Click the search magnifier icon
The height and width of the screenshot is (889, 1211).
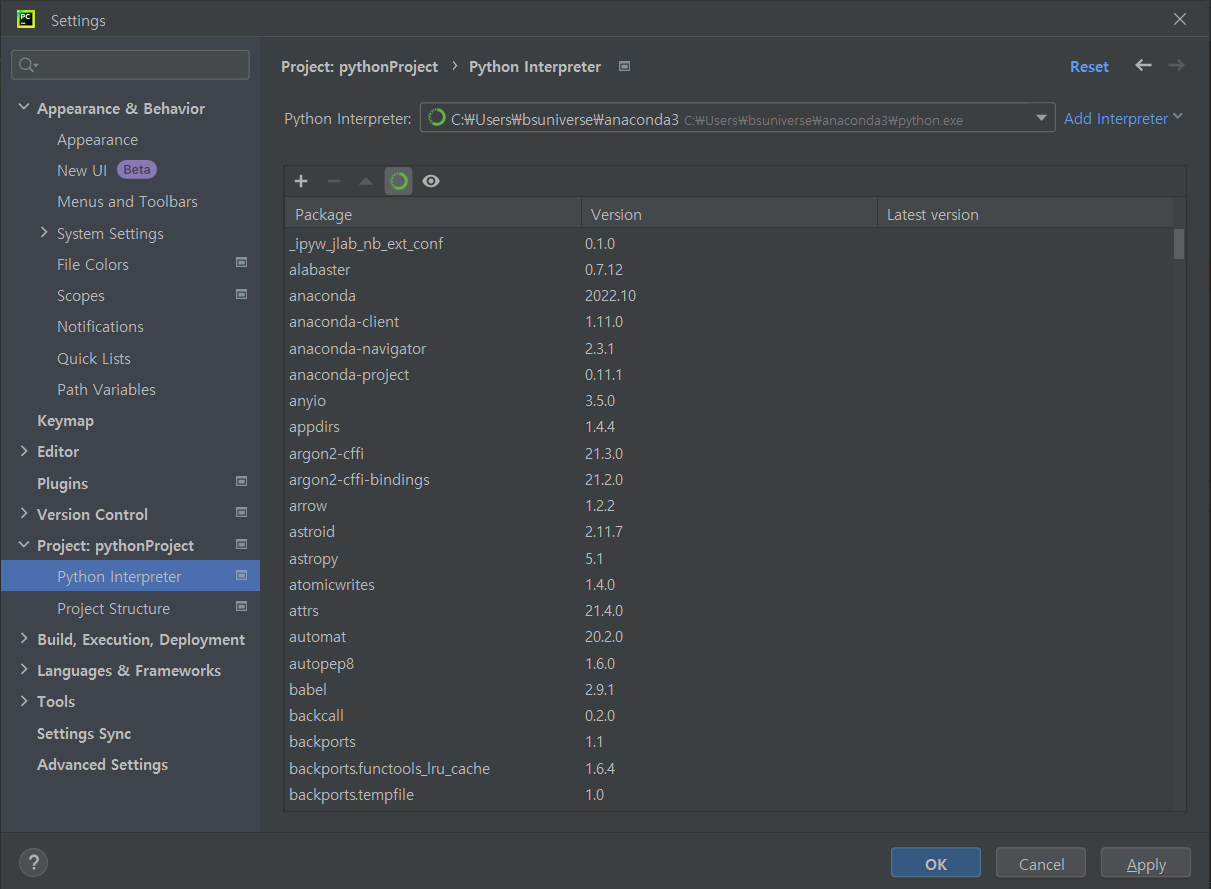click(x=27, y=65)
